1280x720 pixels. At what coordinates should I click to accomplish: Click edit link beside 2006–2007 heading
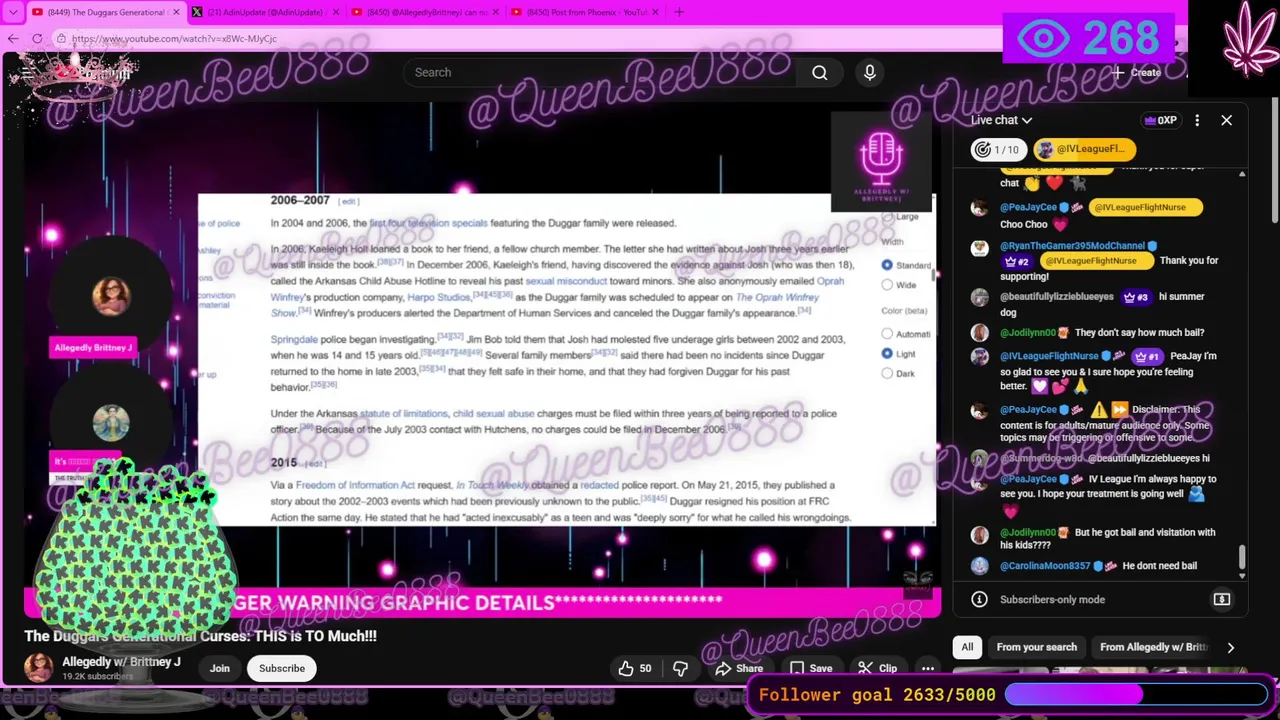click(349, 201)
